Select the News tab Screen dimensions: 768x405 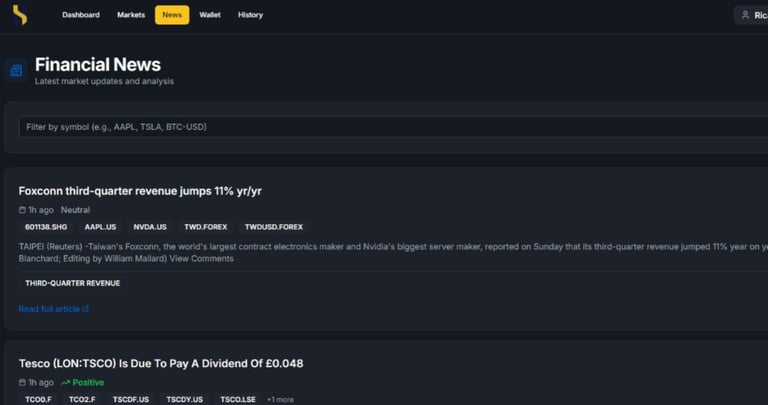(172, 15)
